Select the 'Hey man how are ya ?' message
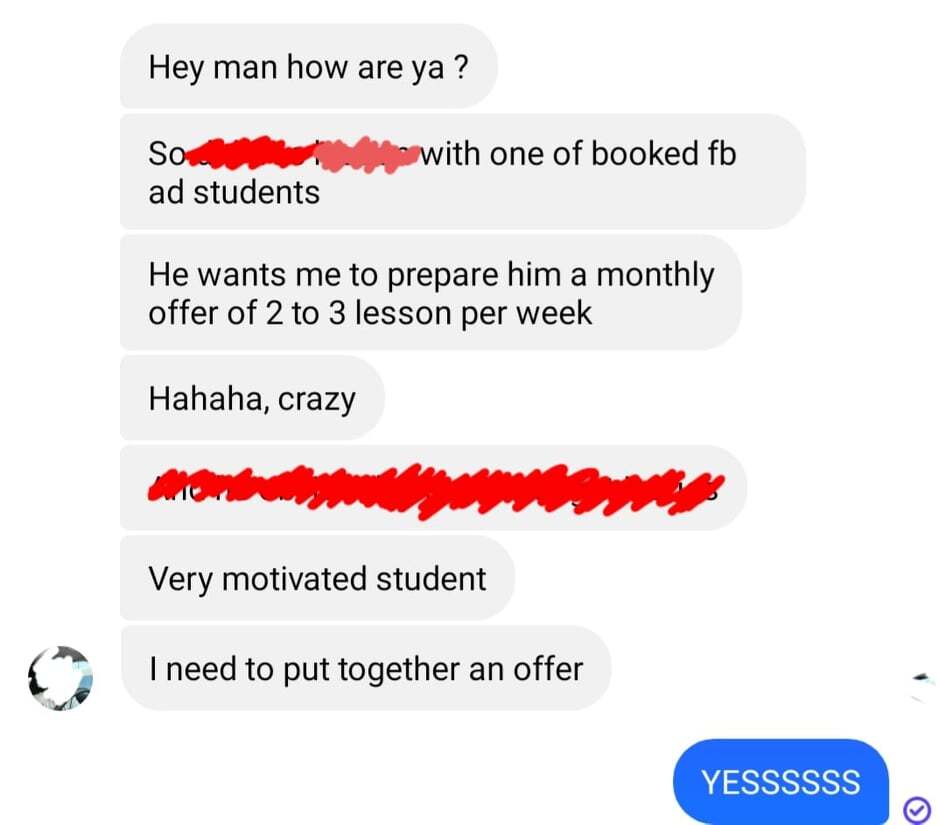The width and height of the screenshot is (941, 825). pos(308,67)
